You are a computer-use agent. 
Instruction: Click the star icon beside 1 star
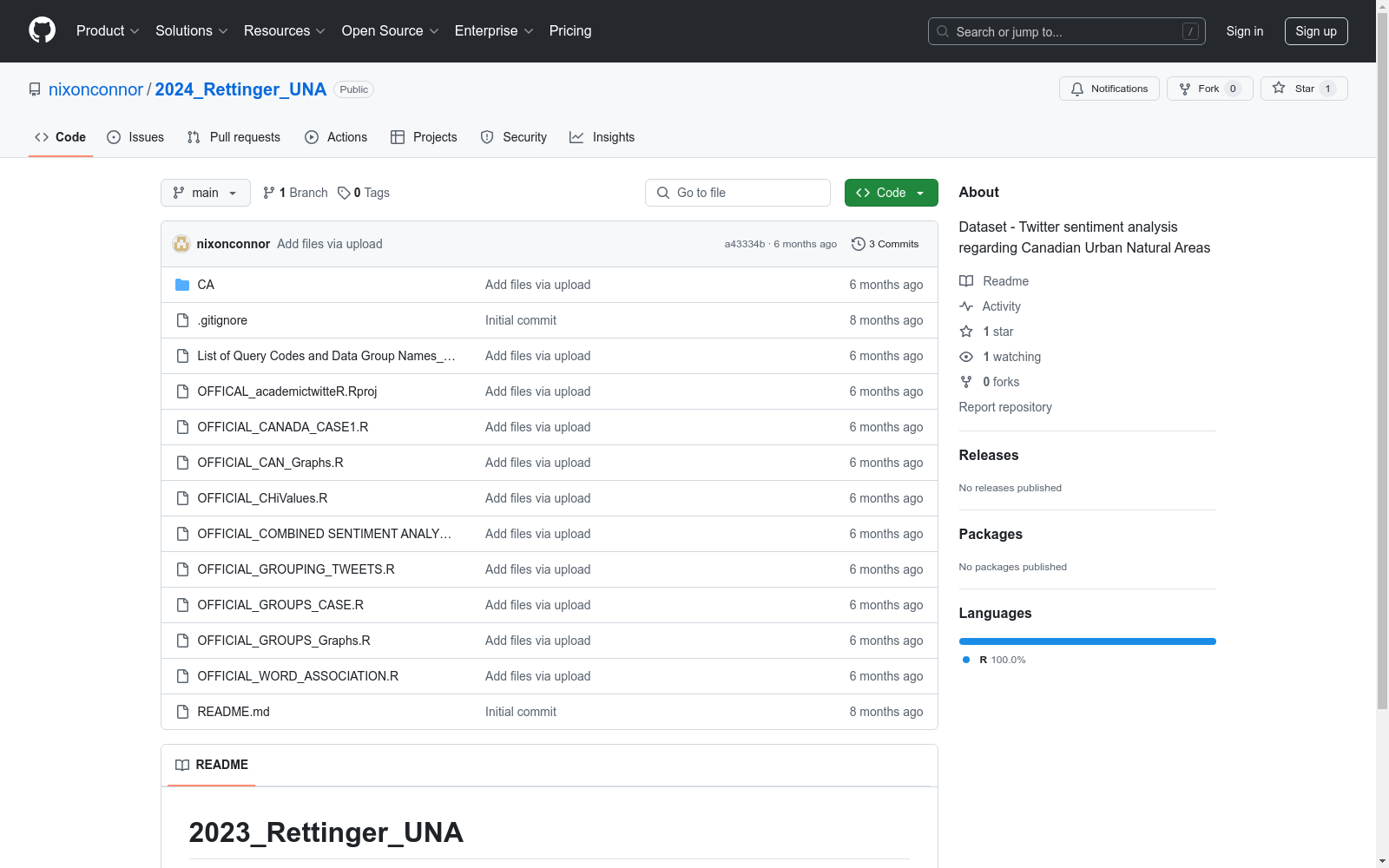(x=966, y=332)
